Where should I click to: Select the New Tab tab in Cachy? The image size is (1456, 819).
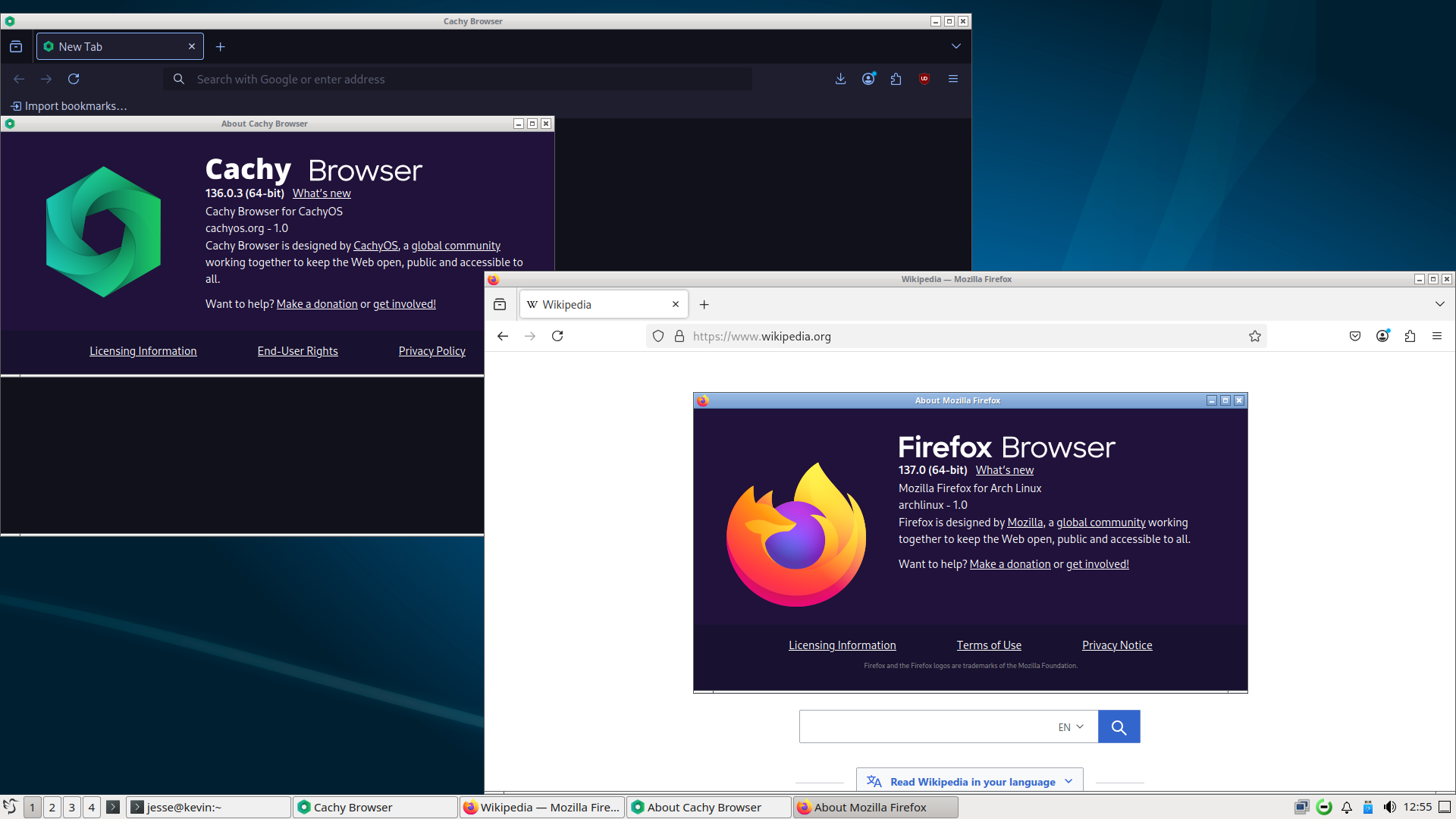pyautogui.click(x=120, y=46)
